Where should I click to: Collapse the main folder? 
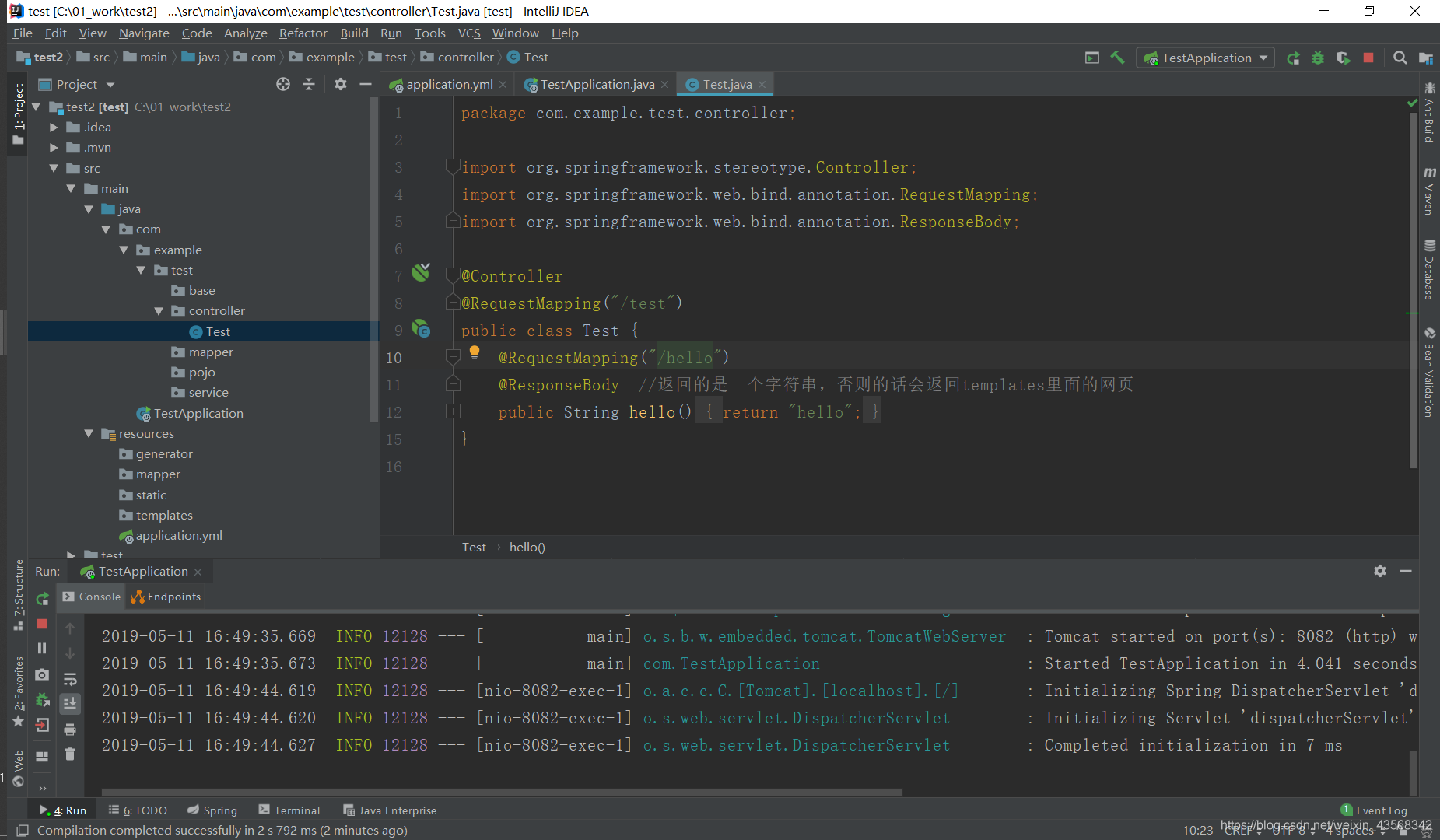(72, 188)
